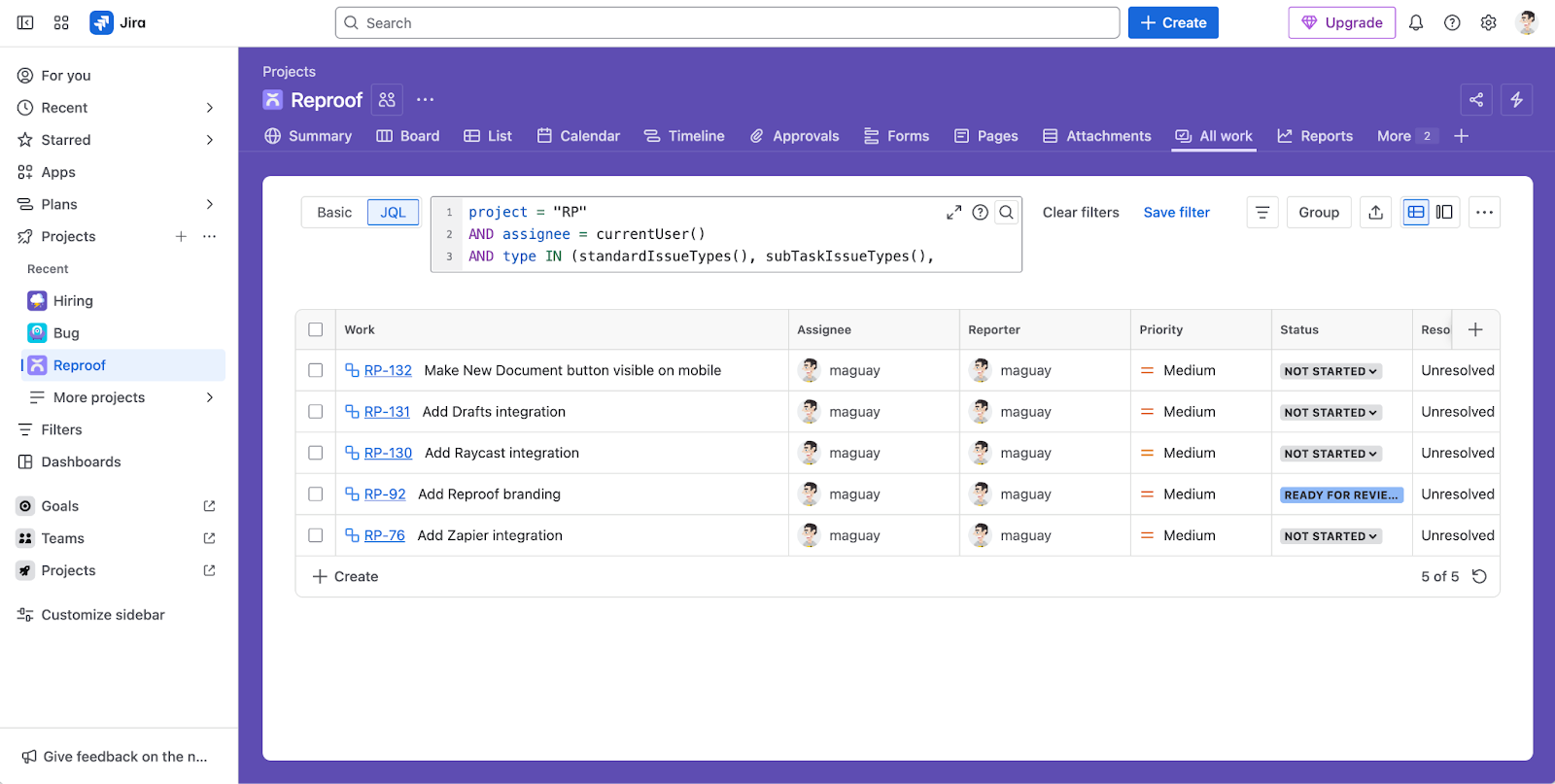Click the share icon in project header

[x=1476, y=99]
